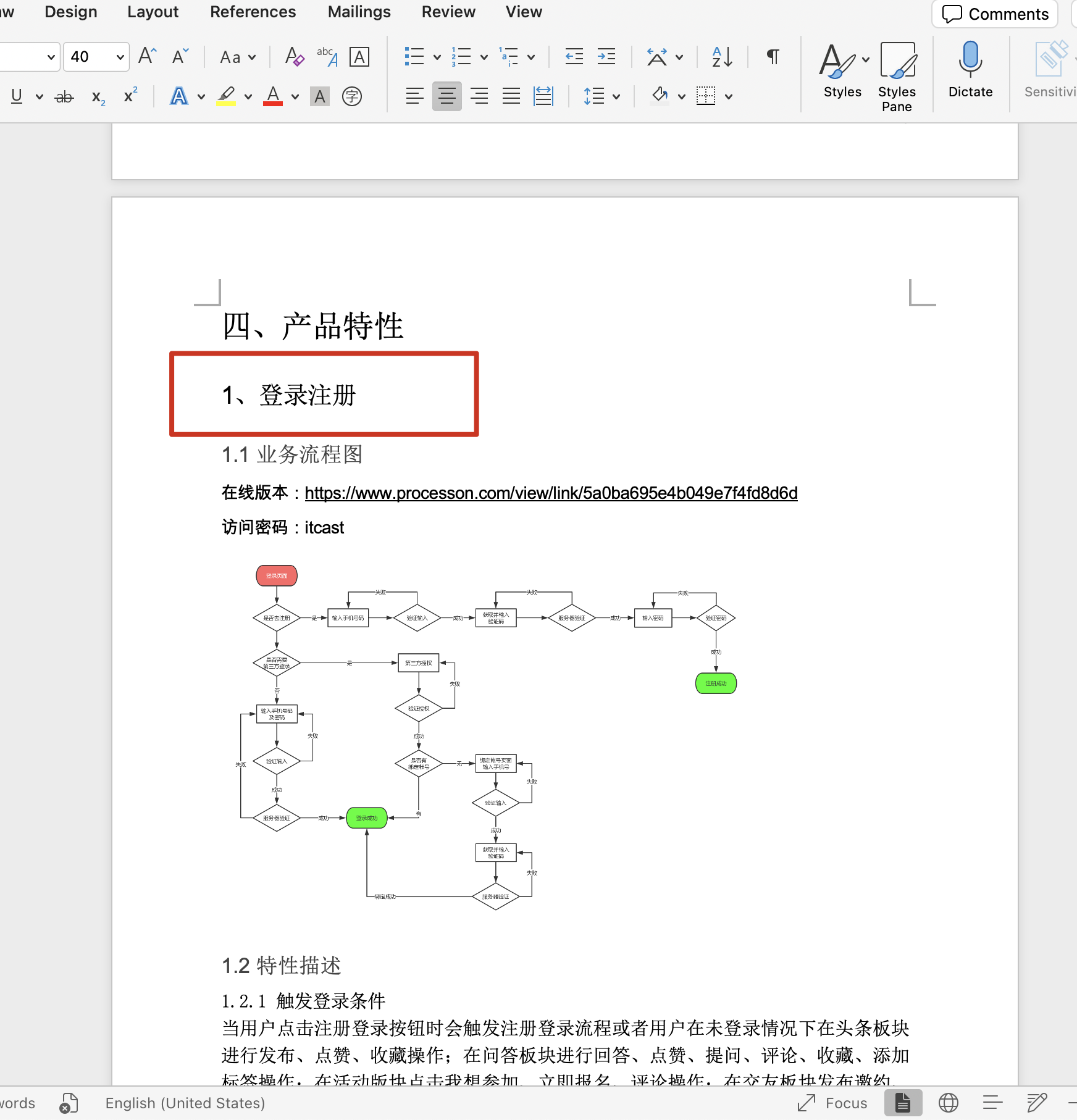Open the Comments button

click(x=995, y=14)
